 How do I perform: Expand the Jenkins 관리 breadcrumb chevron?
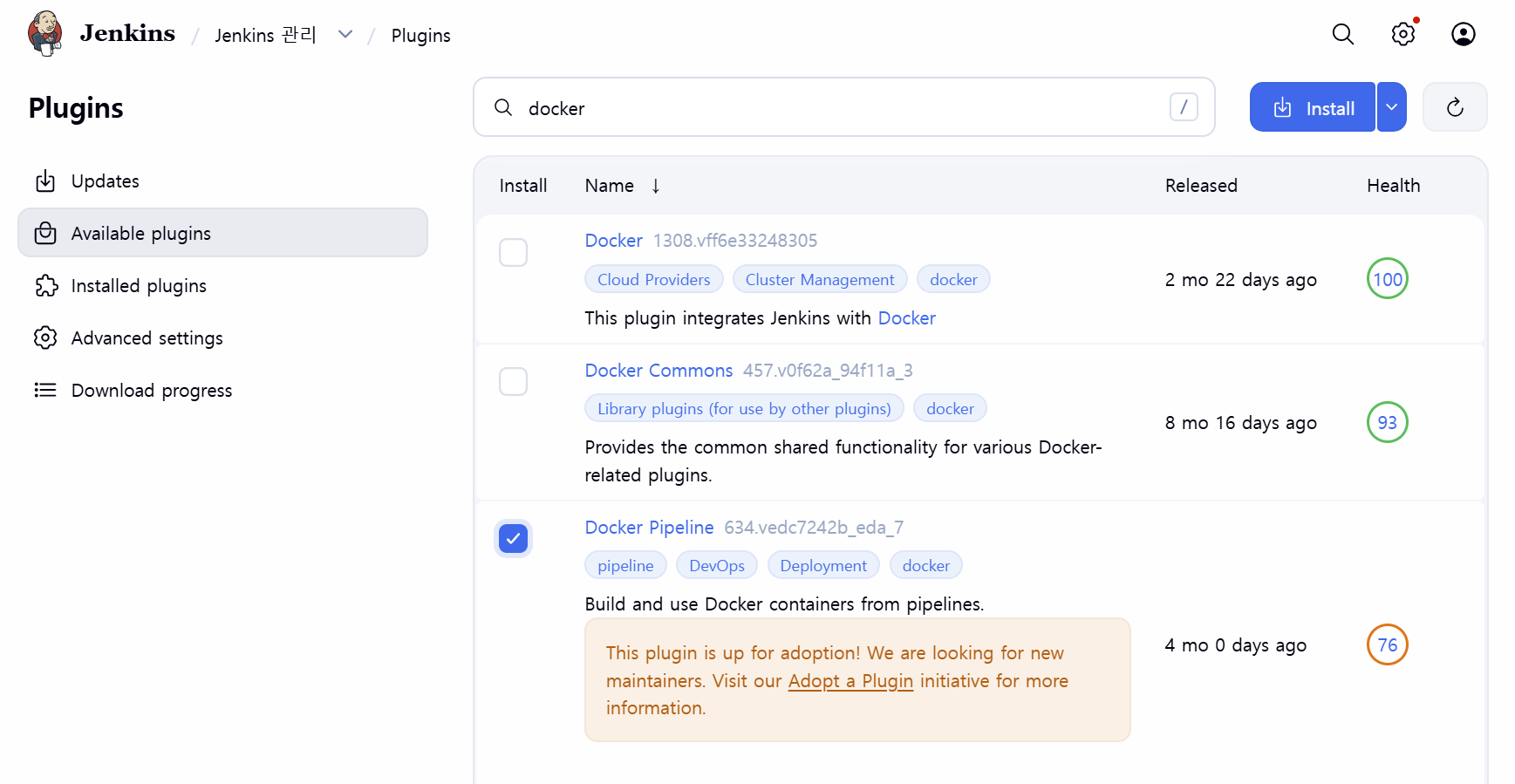tap(345, 35)
